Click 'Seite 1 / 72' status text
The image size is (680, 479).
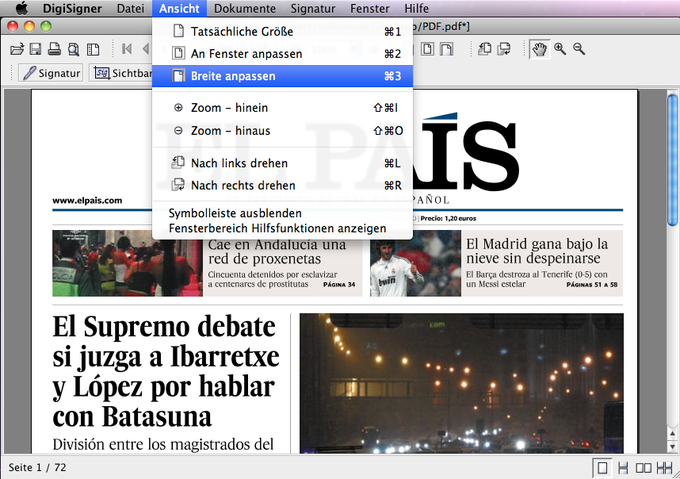[x=37, y=467]
